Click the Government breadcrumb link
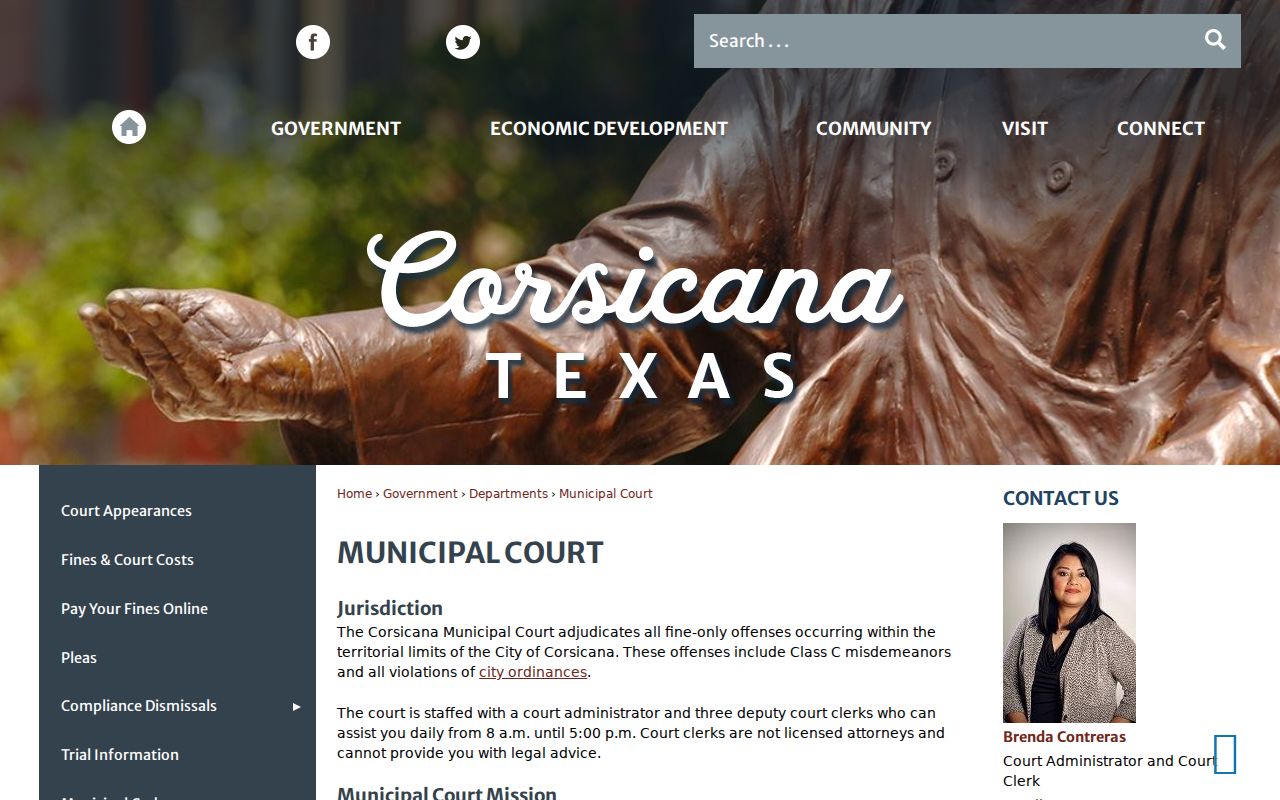Image resolution: width=1280 pixels, height=800 pixels. tap(420, 494)
